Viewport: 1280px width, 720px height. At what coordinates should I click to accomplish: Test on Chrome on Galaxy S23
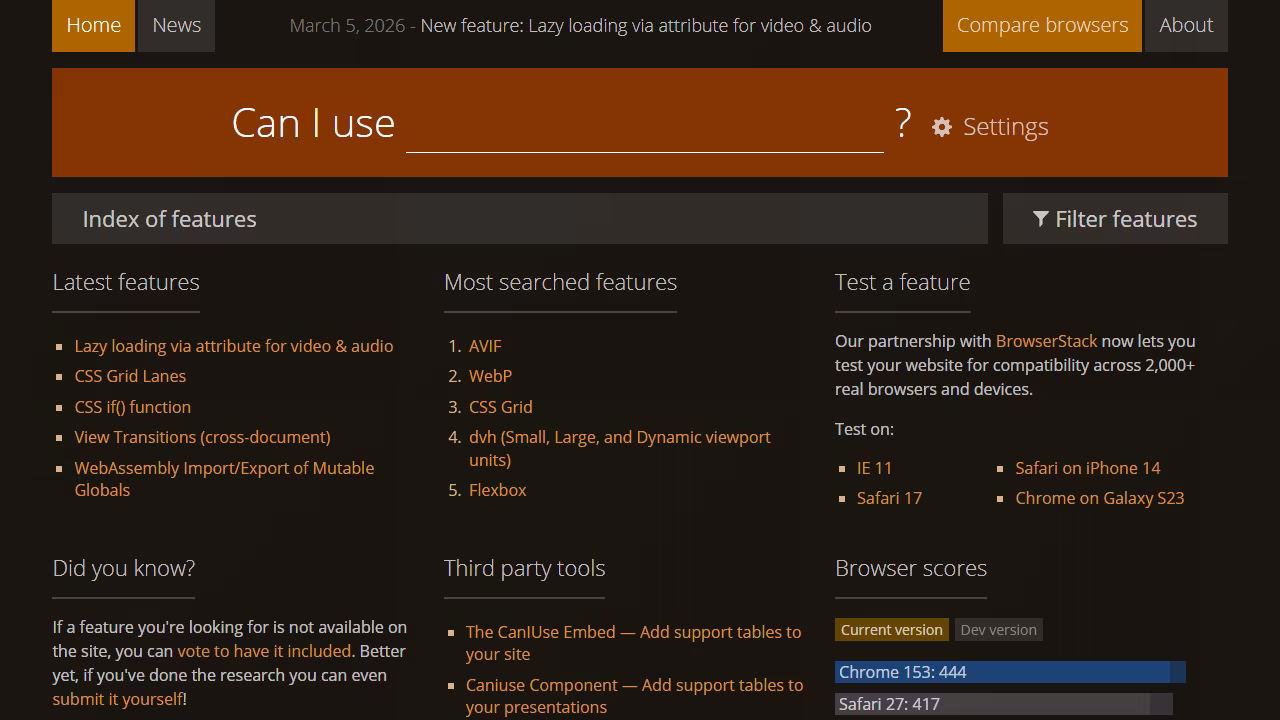tap(1100, 498)
